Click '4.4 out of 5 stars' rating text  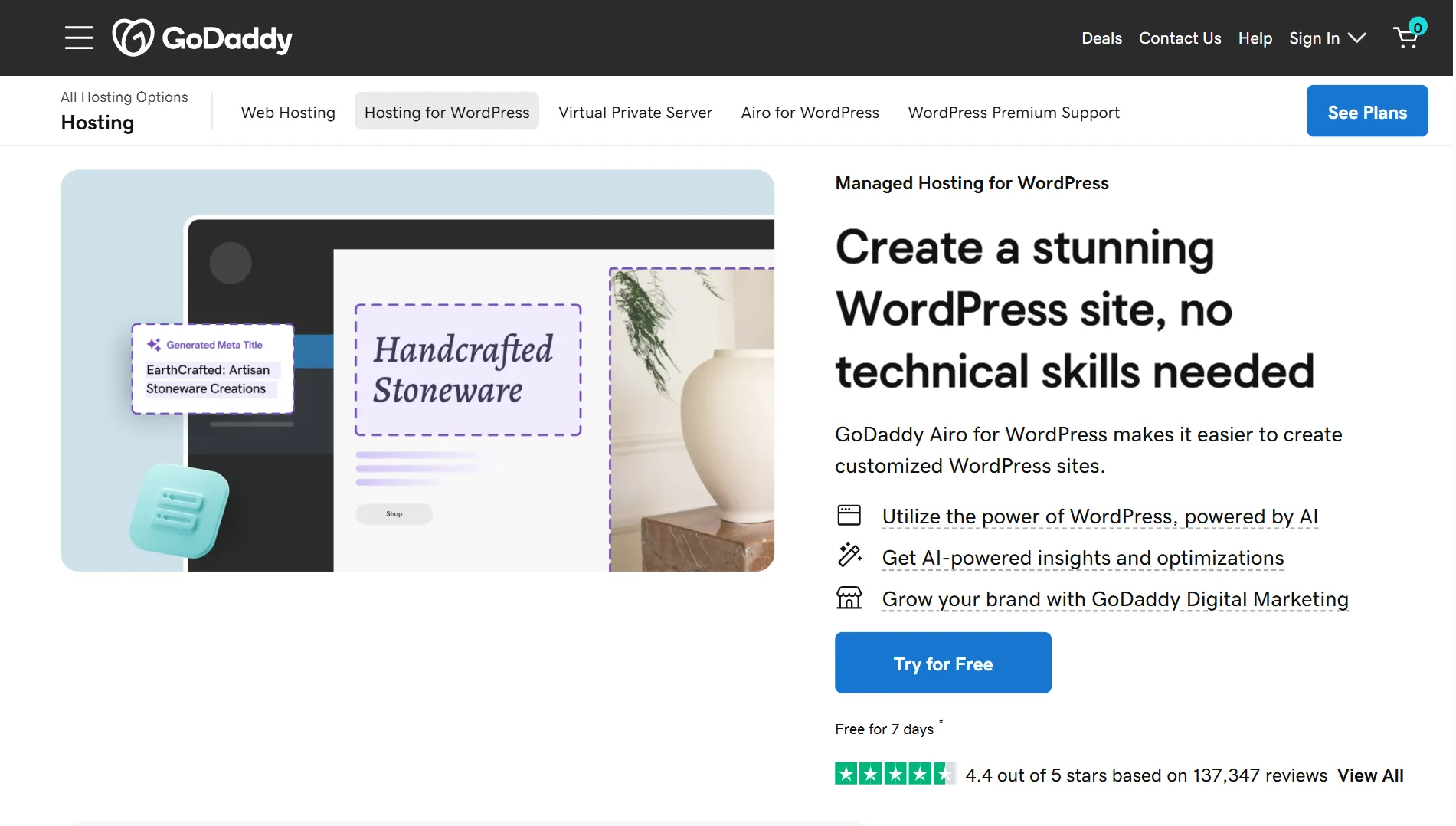(1146, 775)
